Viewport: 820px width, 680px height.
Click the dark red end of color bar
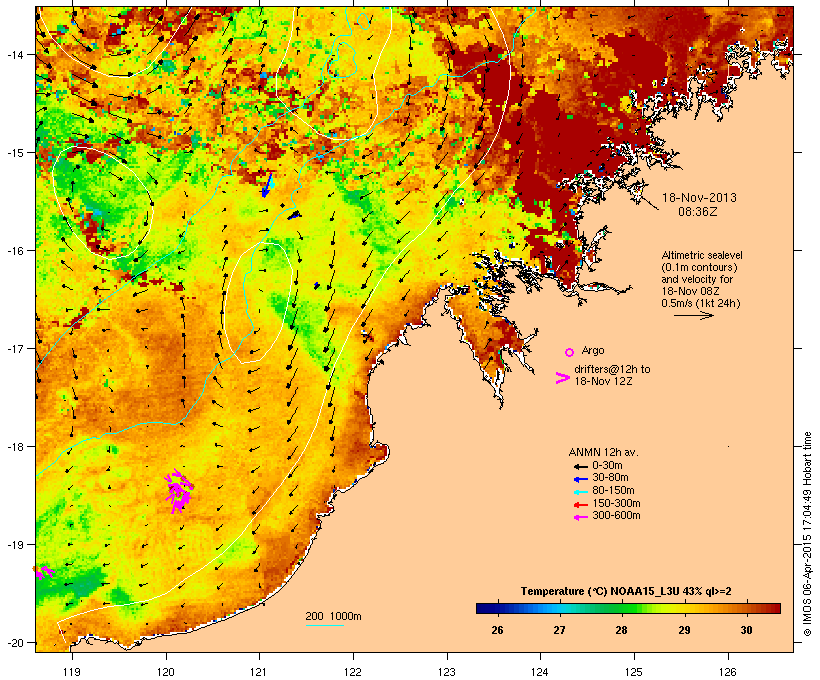point(776,608)
